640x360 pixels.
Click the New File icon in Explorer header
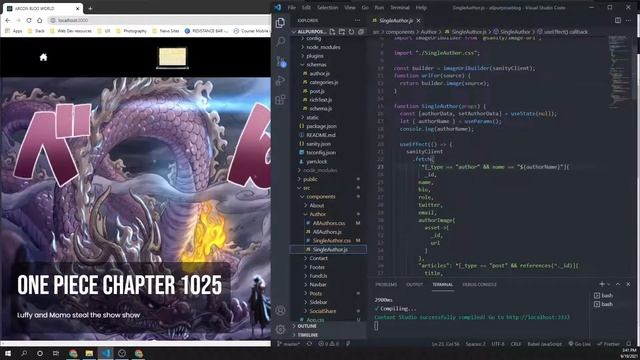(332, 31)
